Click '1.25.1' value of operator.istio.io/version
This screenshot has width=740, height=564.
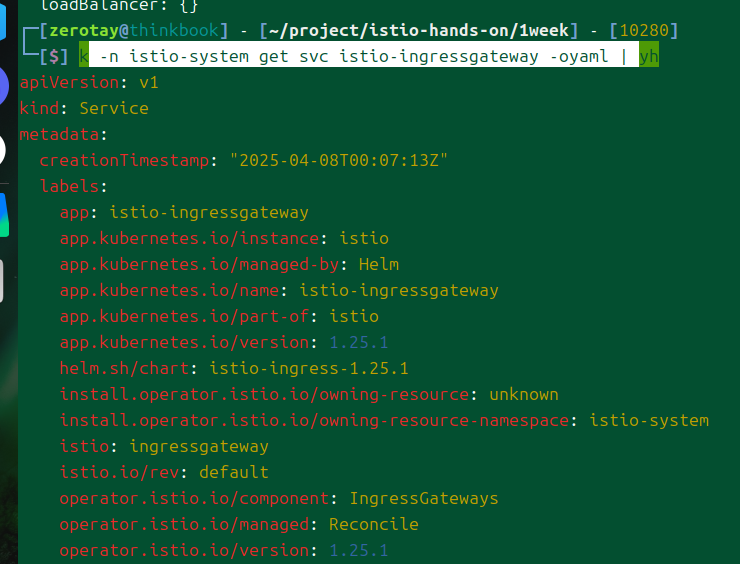[x=359, y=550]
